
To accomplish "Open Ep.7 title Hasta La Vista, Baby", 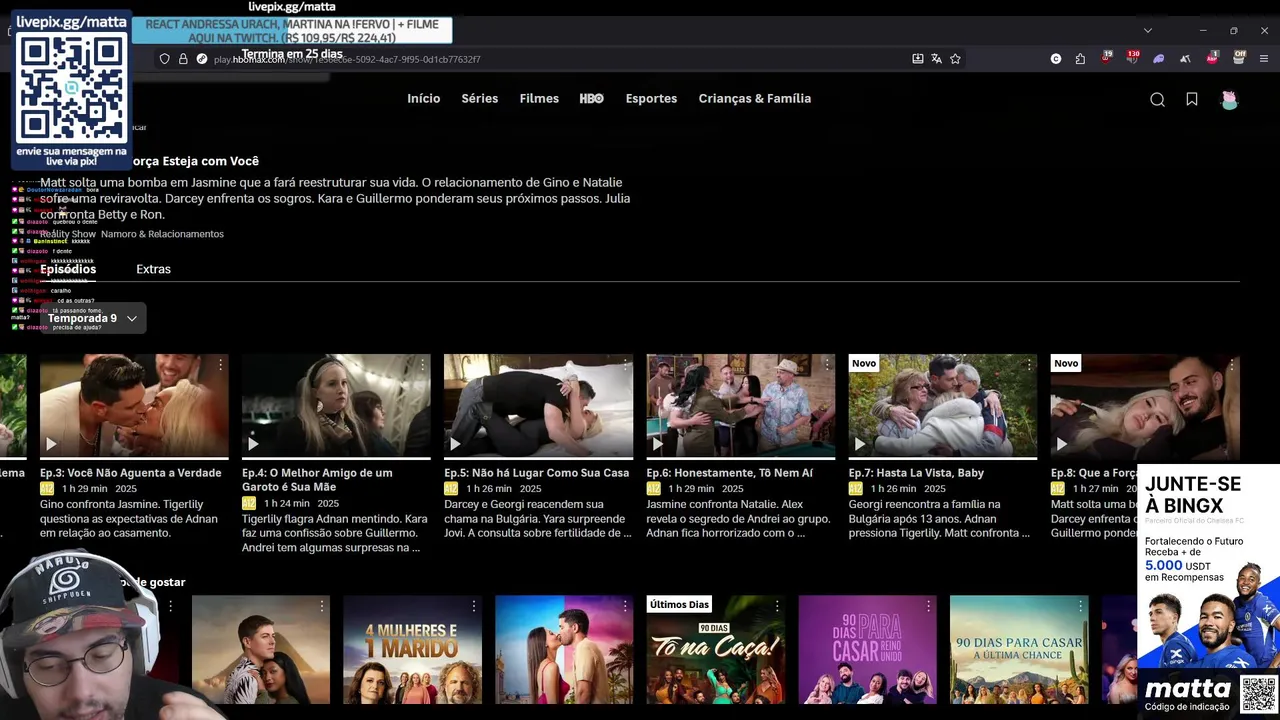I will 916,473.
